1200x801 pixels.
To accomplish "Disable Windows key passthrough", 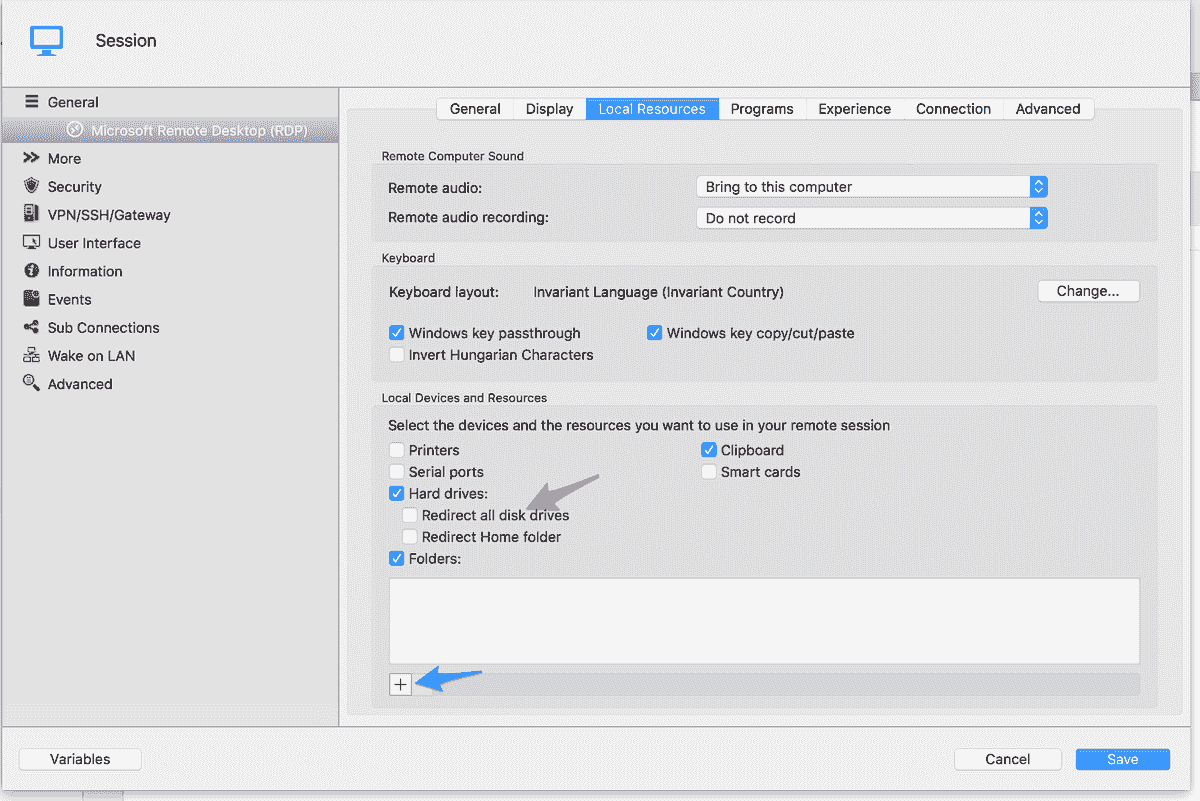I will tap(397, 332).
